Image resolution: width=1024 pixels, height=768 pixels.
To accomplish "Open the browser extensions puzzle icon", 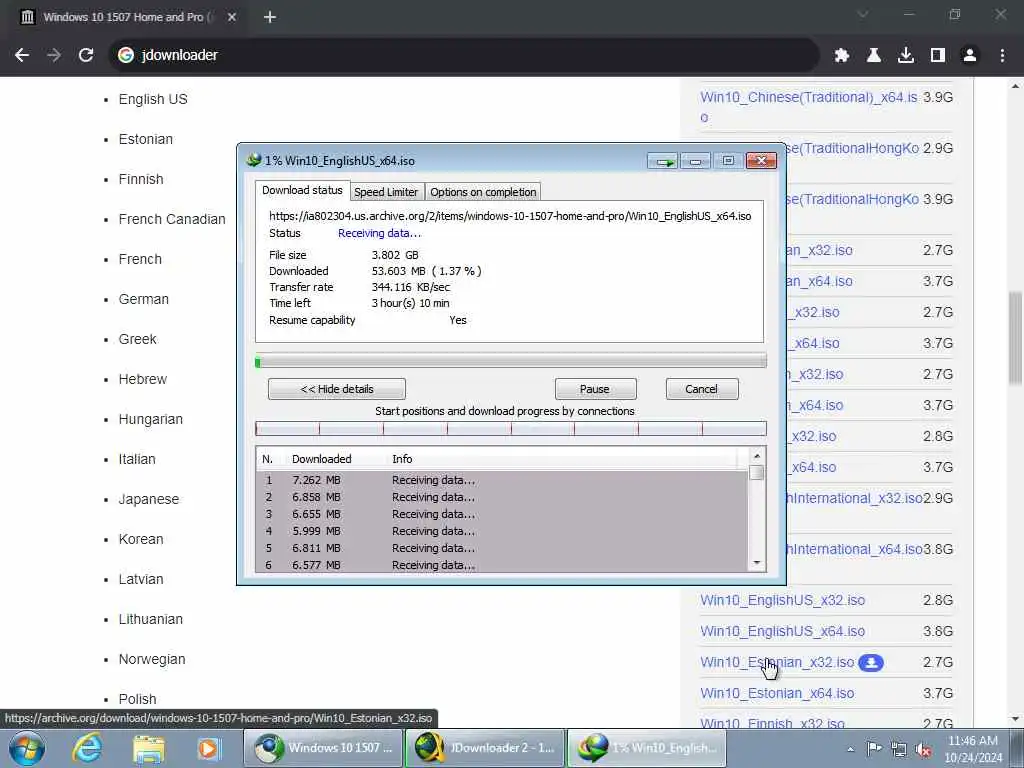I will coord(842,56).
